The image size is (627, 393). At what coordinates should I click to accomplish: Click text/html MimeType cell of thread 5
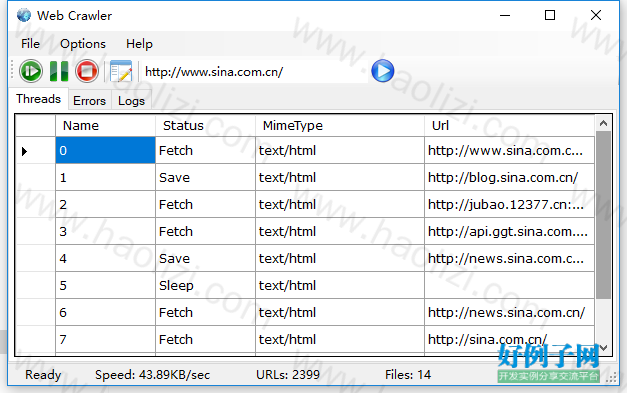pyautogui.click(x=339, y=285)
